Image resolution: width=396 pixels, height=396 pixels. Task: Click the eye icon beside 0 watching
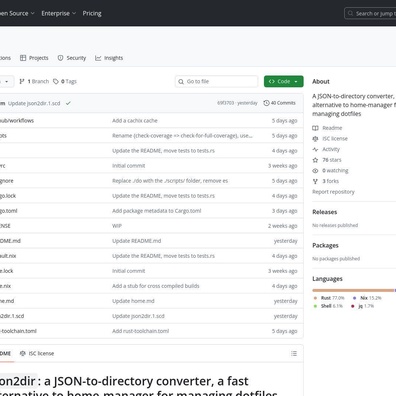[x=315, y=171]
